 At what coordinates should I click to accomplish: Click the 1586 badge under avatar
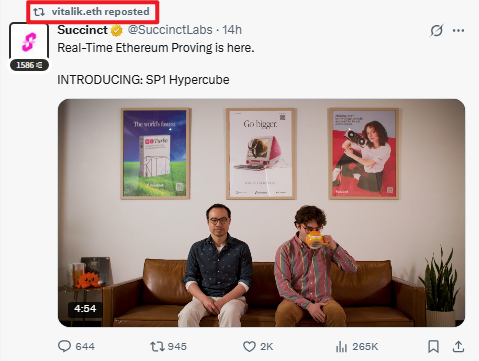click(29, 65)
